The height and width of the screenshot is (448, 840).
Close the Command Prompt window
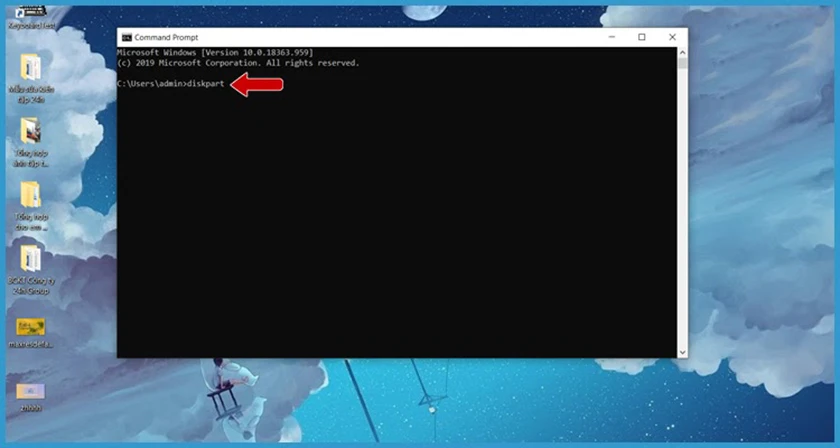(672, 37)
